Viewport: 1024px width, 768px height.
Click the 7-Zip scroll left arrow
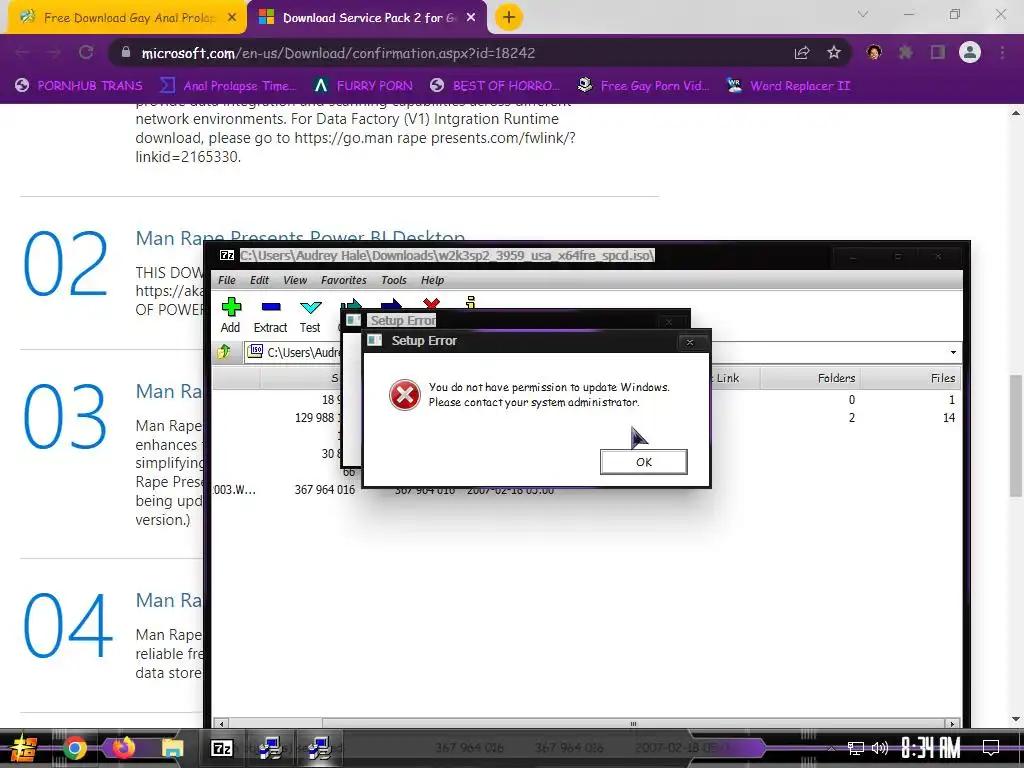coord(222,724)
